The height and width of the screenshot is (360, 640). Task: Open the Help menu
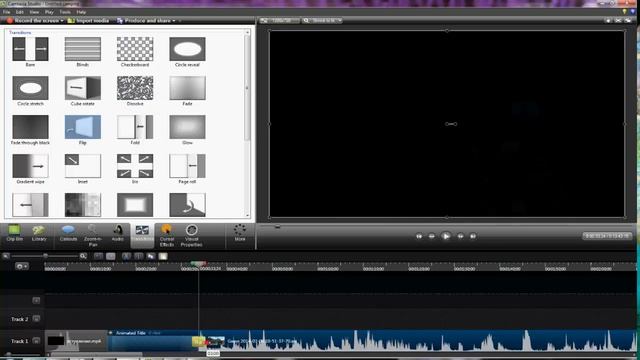(81, 12)
